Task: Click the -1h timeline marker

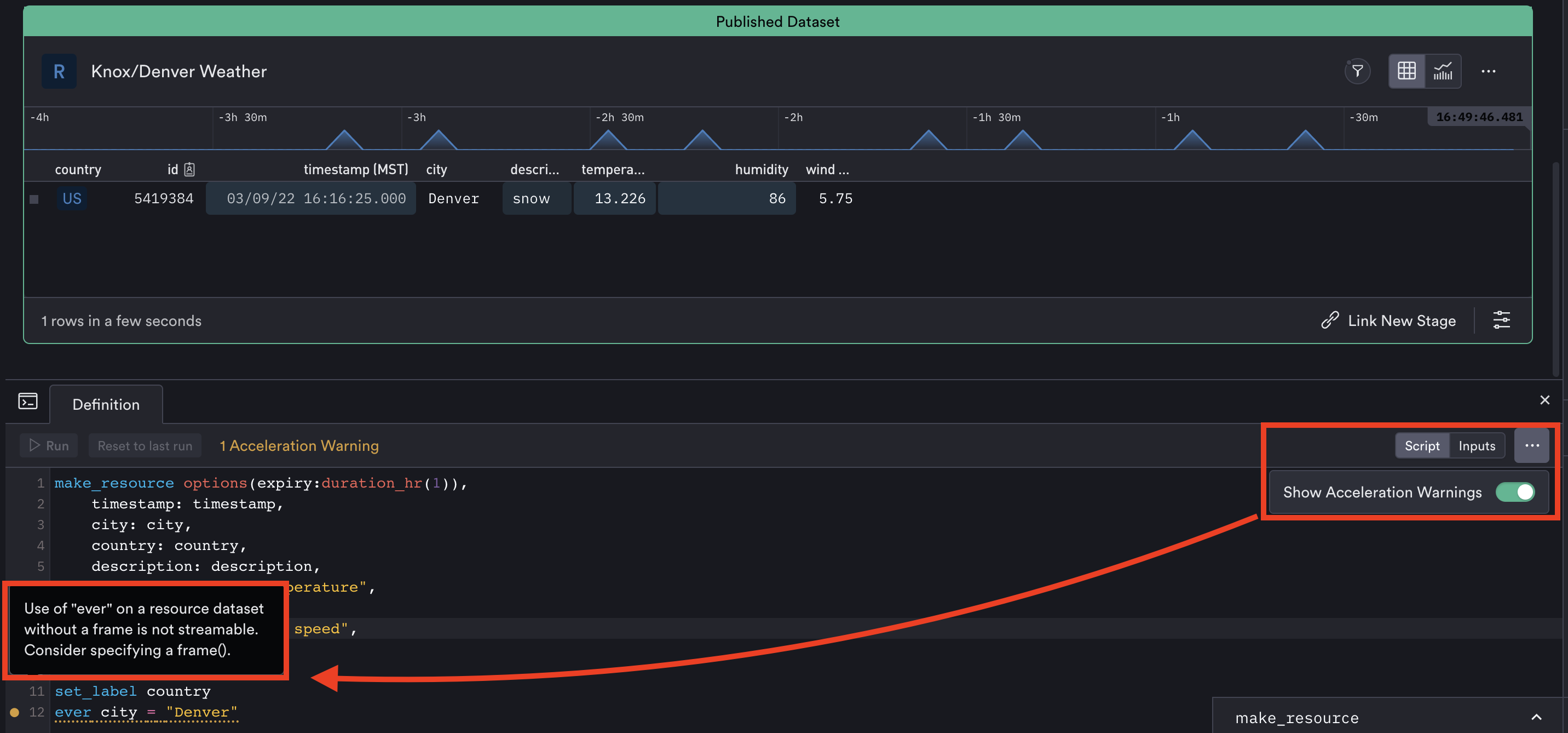Action: [1170, 117]
